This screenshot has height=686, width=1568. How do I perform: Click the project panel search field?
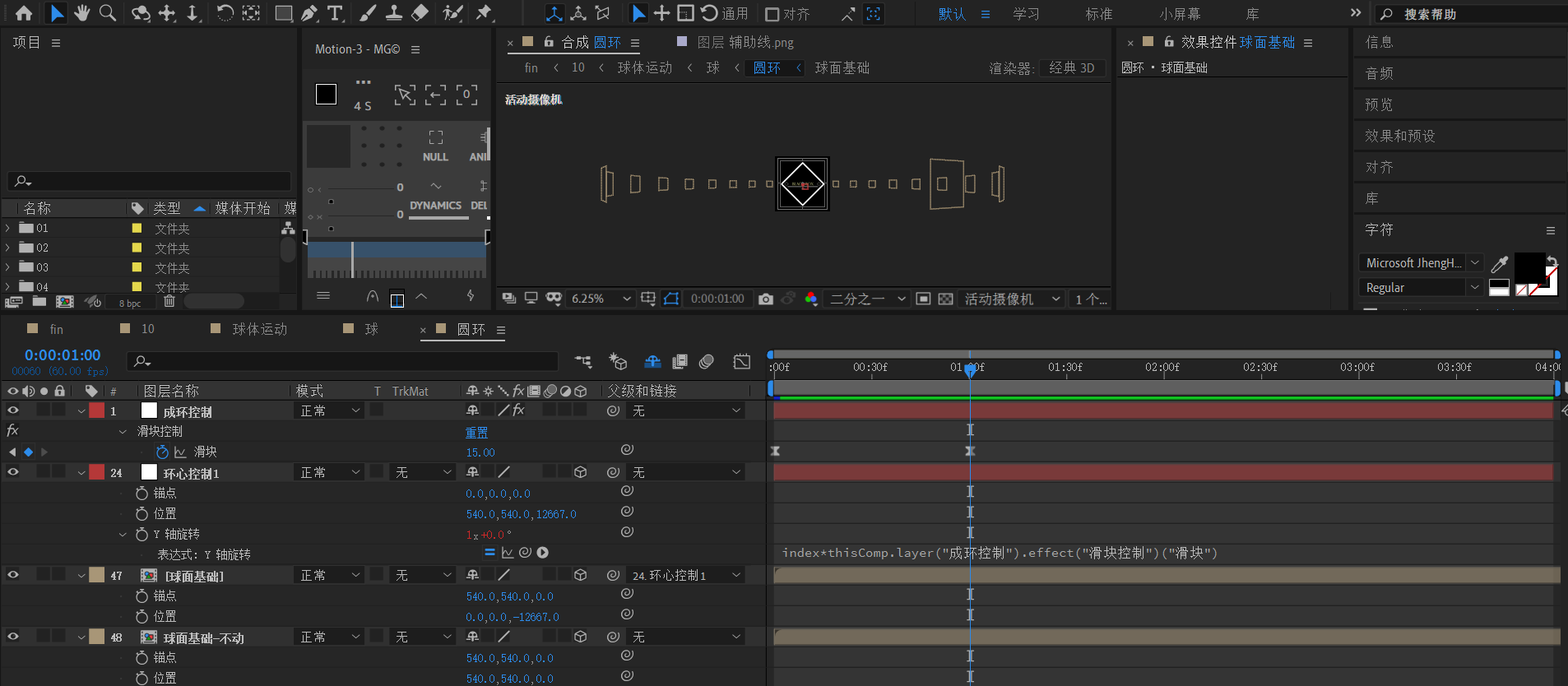click(x=149, y=181)
